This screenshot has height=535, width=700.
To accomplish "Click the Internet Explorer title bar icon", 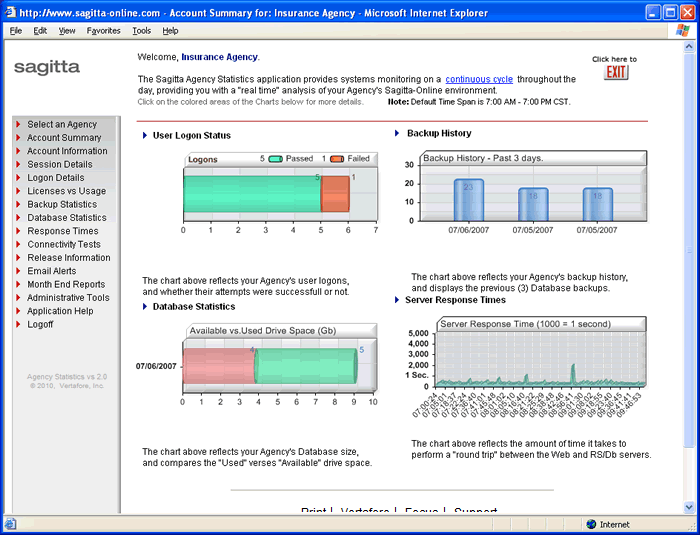I will pos(10,13).
